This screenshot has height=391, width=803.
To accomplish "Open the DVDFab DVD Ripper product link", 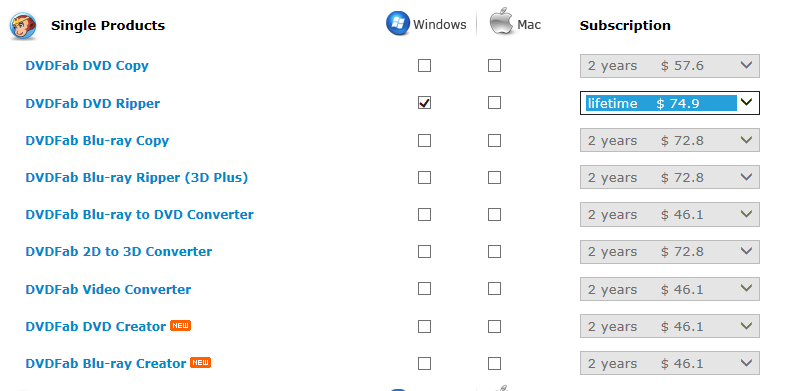I will coord(93,104).
